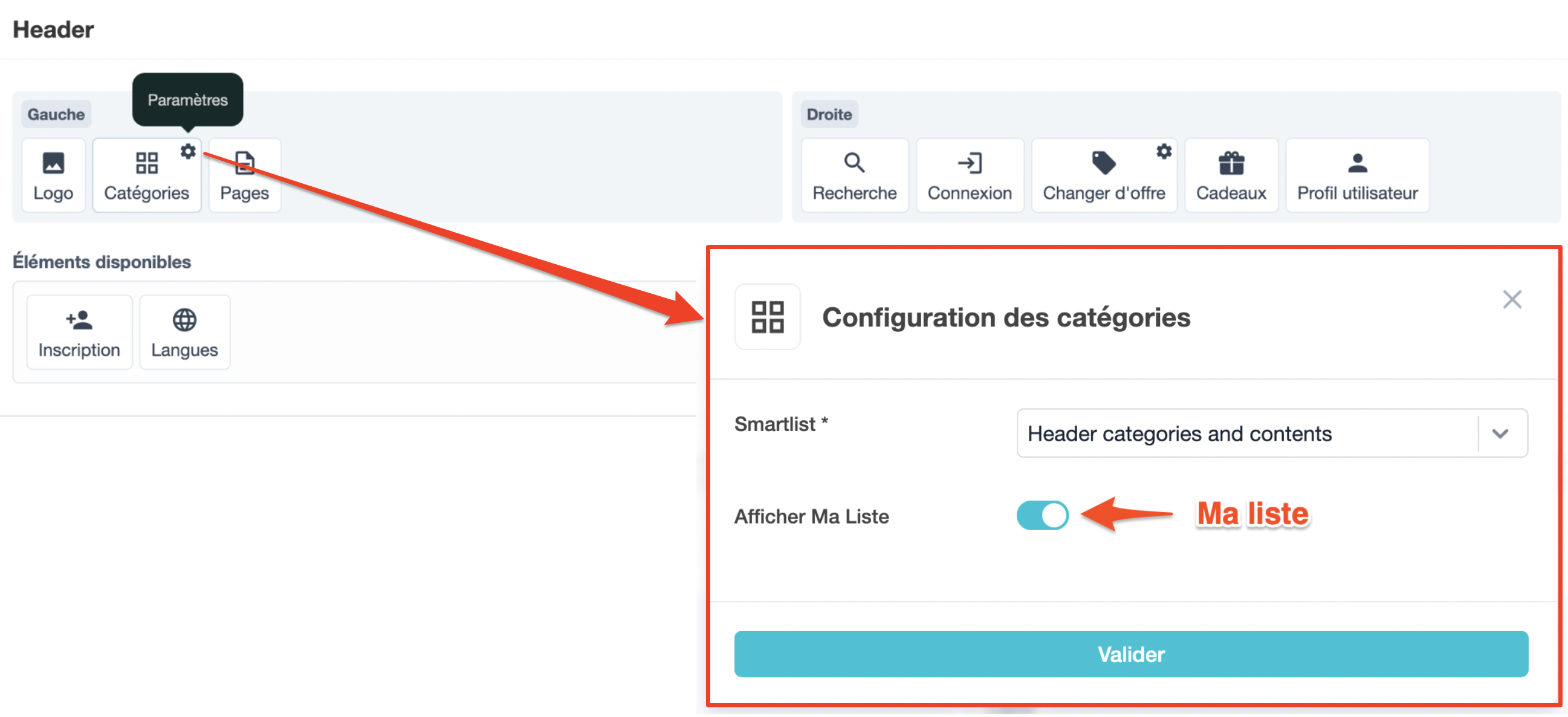
Task: Toggle the Afficher Ma Liste switch
Action: click(1042, 515)
